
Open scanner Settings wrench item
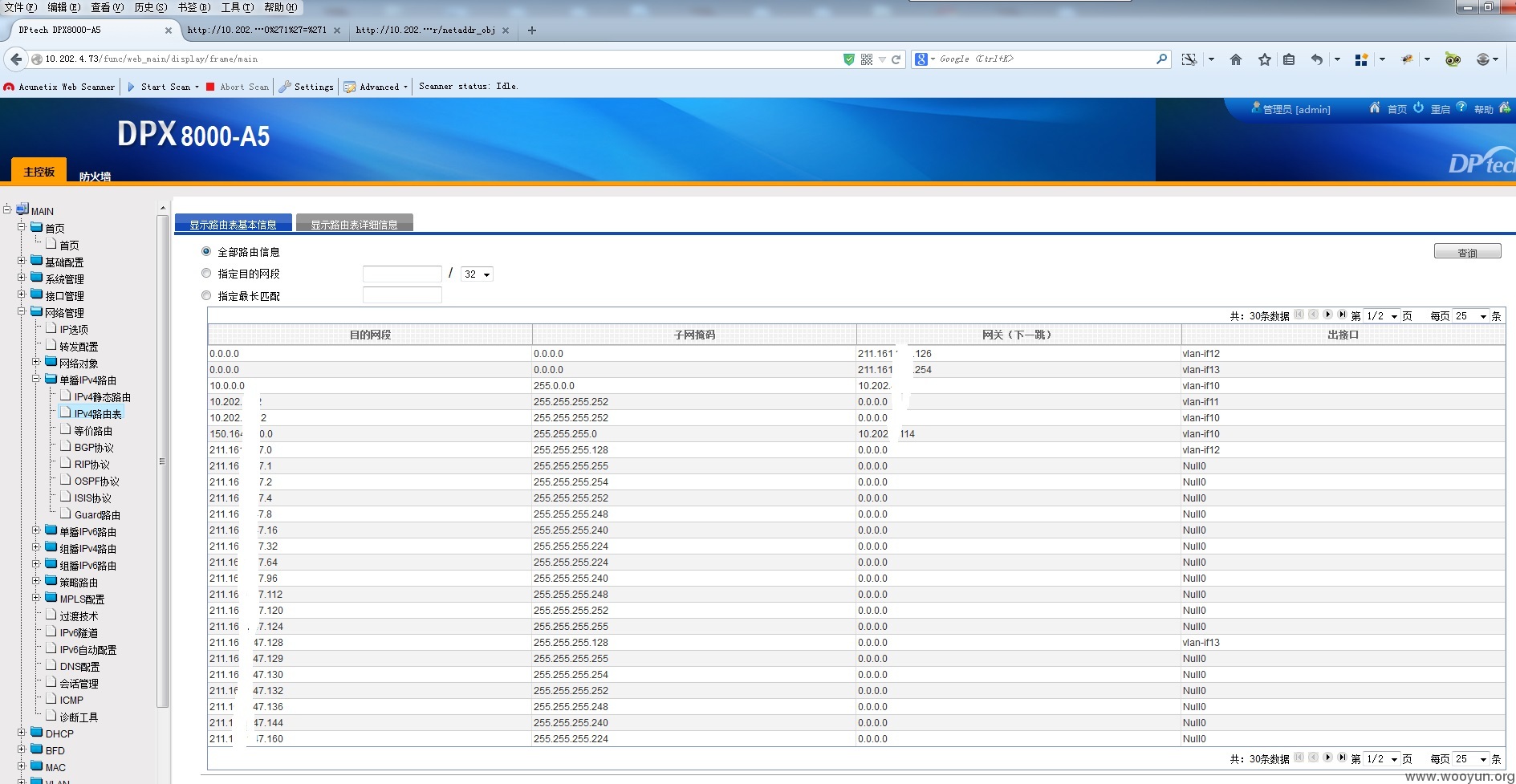pos(307,87)
